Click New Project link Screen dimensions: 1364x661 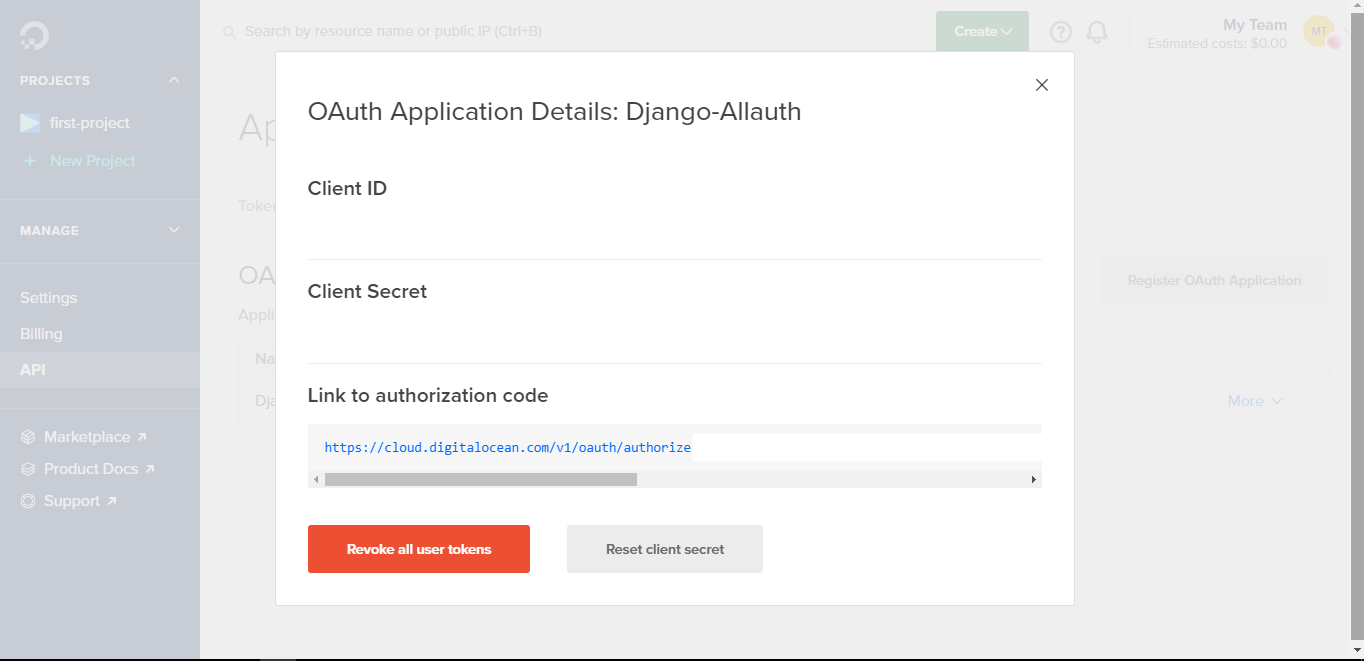click(93, 161)
